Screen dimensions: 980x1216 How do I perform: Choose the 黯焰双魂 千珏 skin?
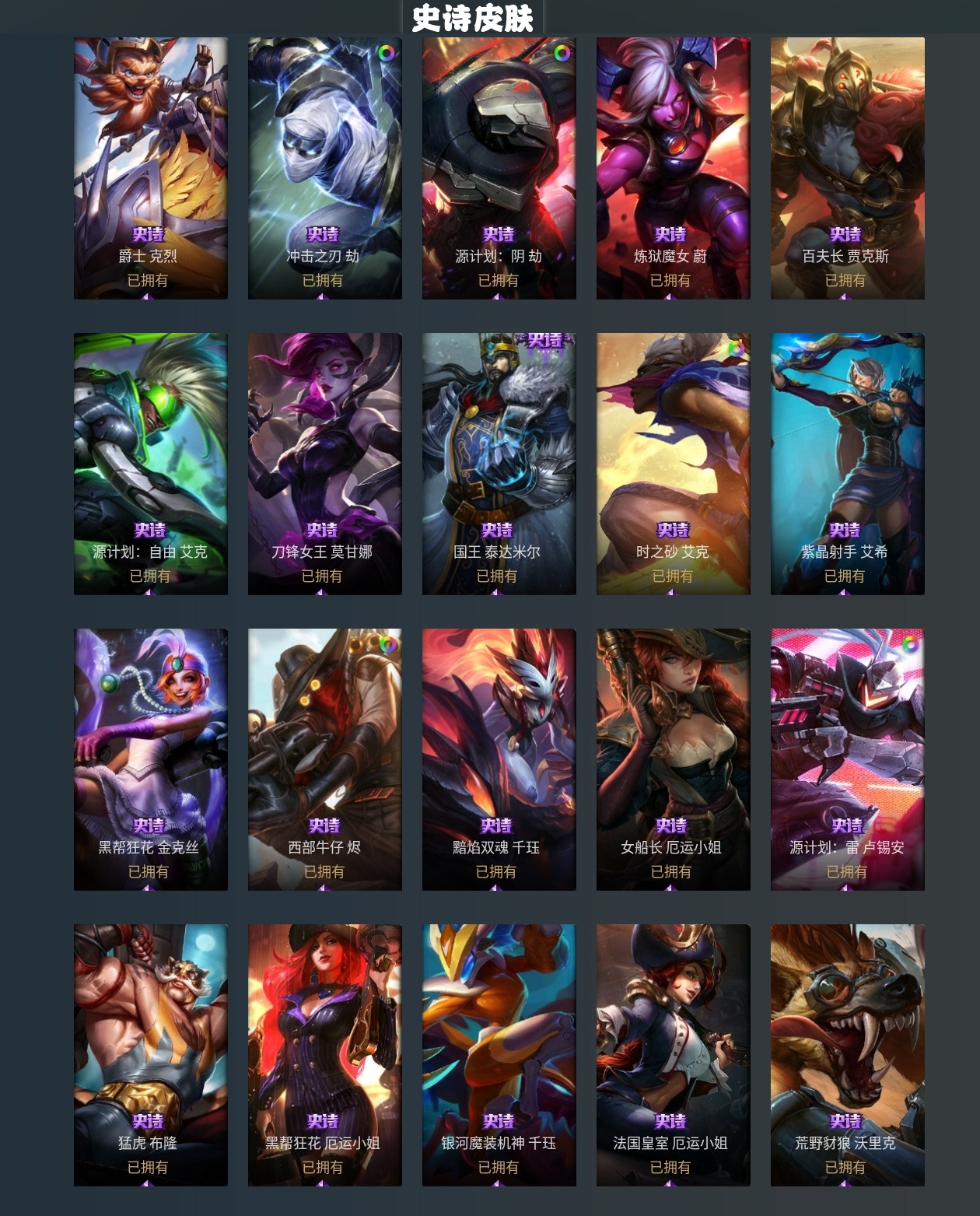pyautogui.click(x=499, y=759)
